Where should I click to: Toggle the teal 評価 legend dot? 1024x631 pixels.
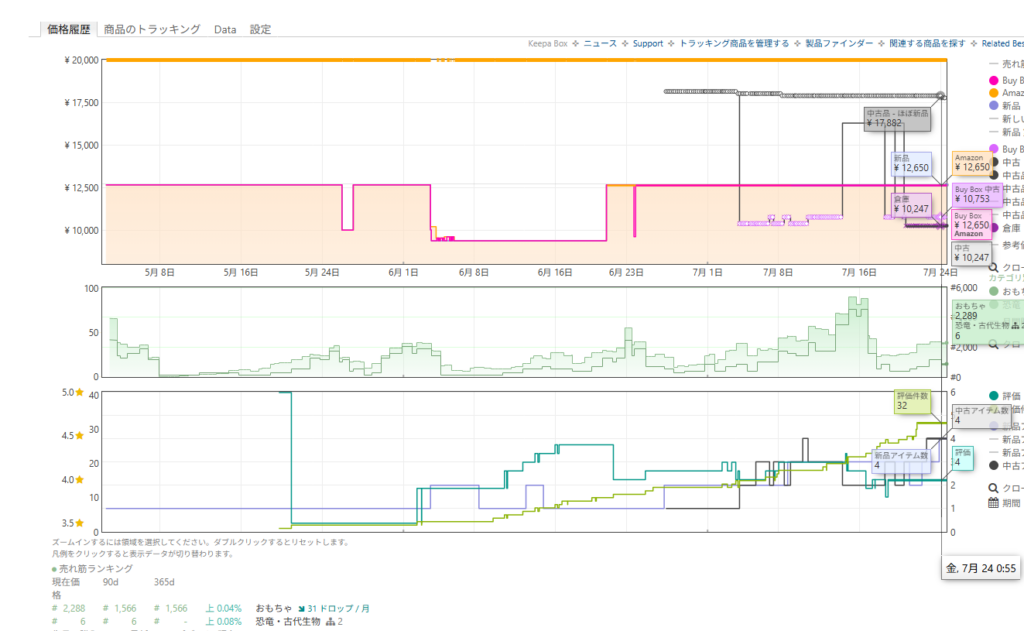[994, 396]
